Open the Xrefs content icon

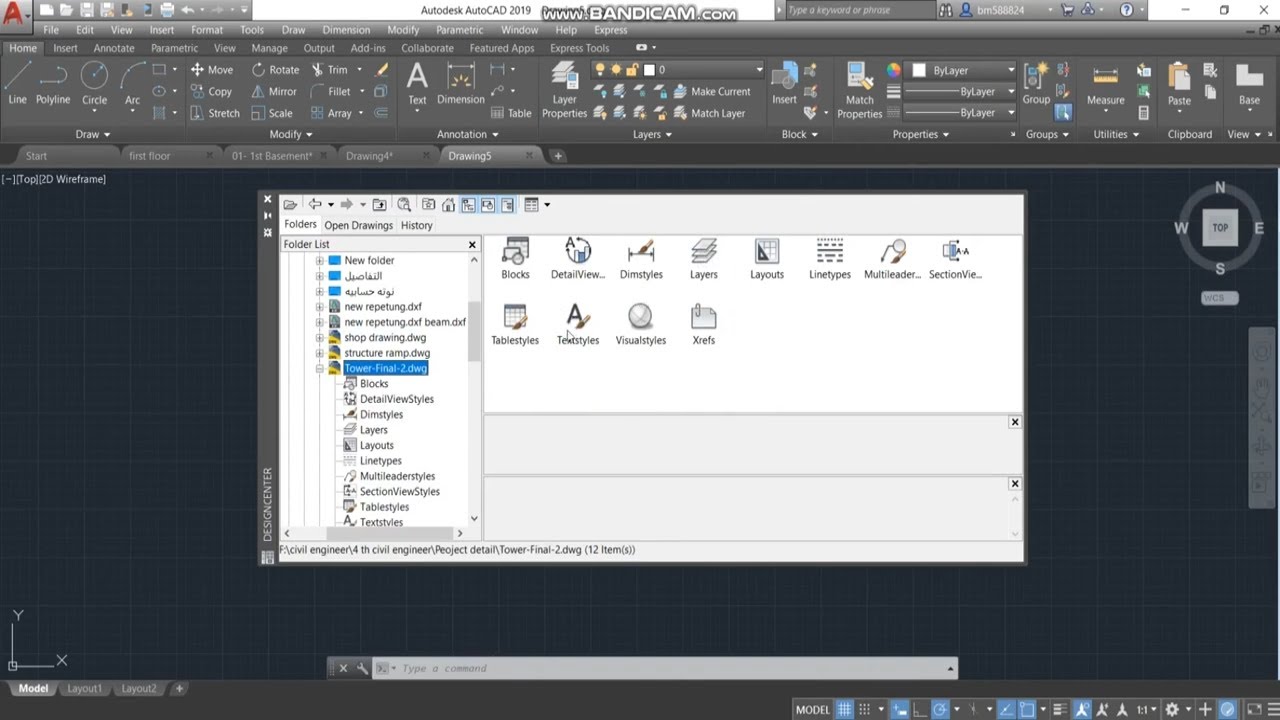704,325
